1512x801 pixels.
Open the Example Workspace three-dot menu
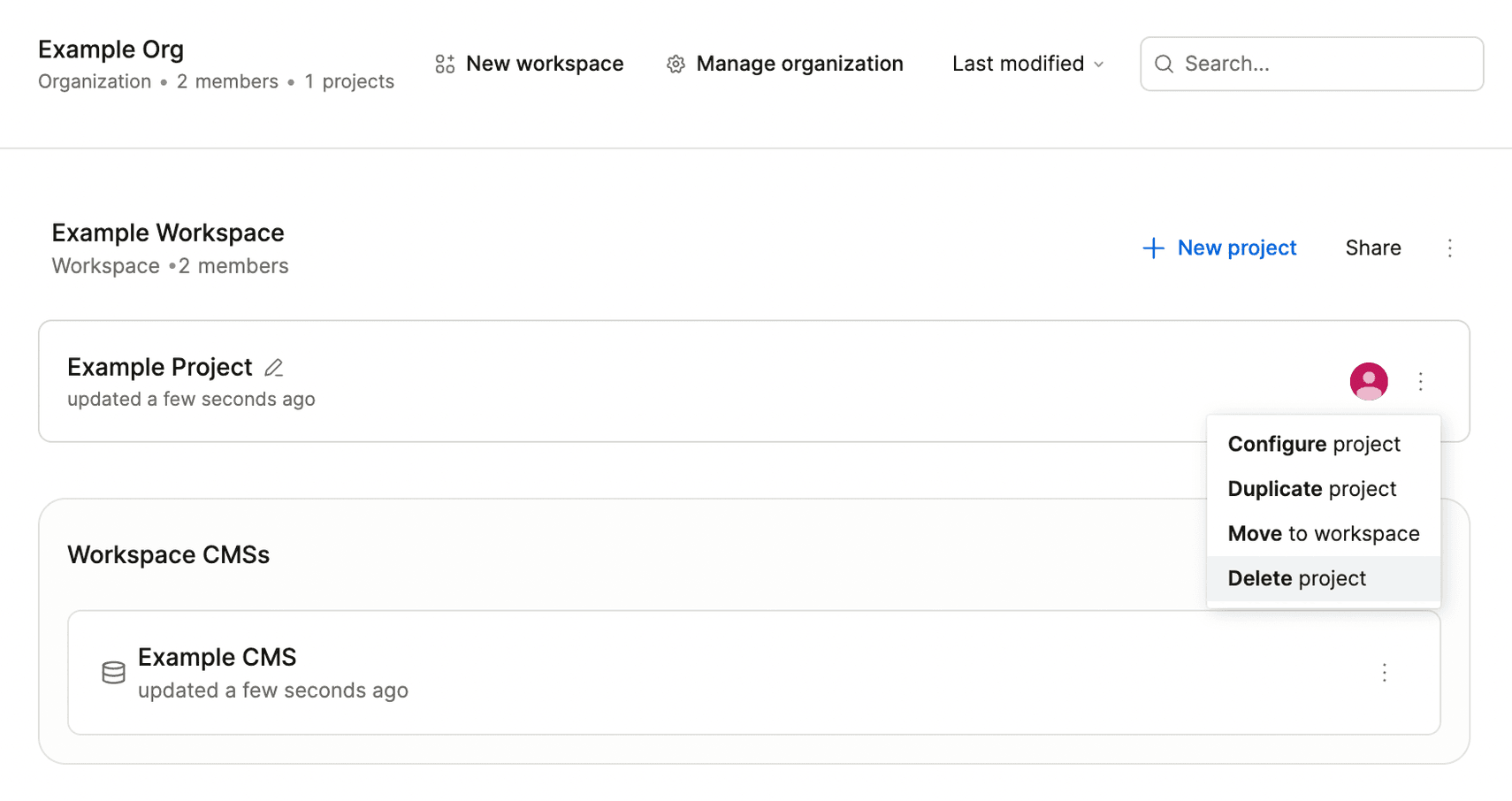tap(1449, 248)
